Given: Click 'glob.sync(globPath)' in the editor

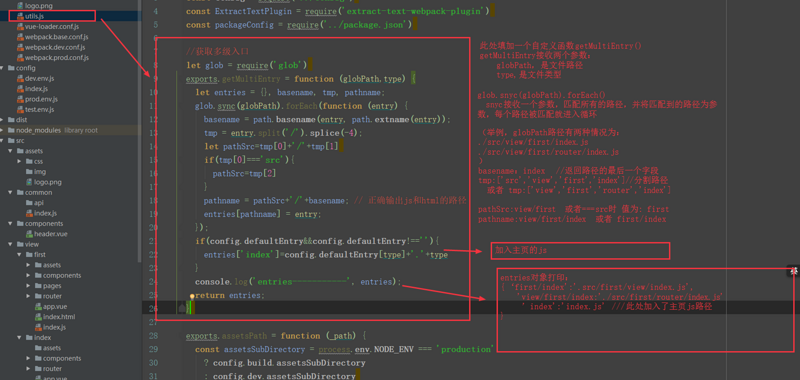Looking at the screenshot, I should click(x=238, y=106).
